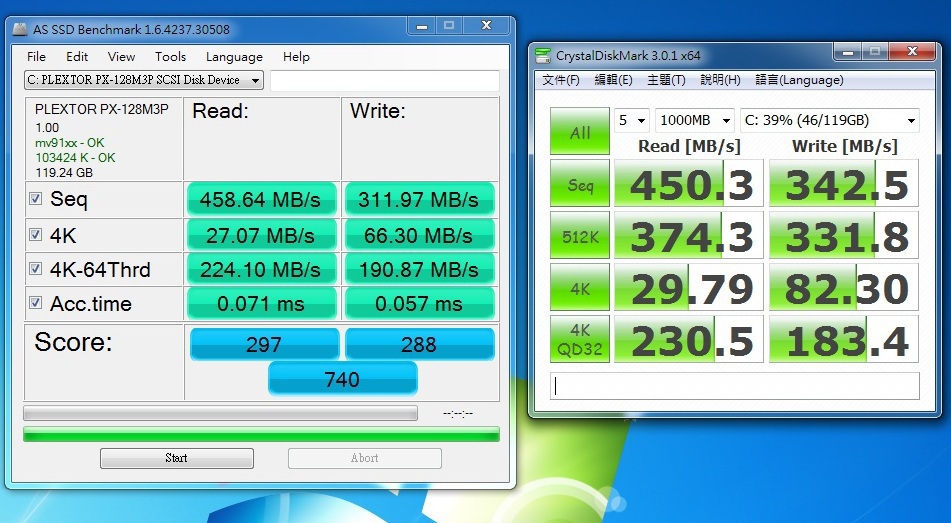Minimize the AS SSD Benchmark window
951x523 pixels.
[422, 26]
